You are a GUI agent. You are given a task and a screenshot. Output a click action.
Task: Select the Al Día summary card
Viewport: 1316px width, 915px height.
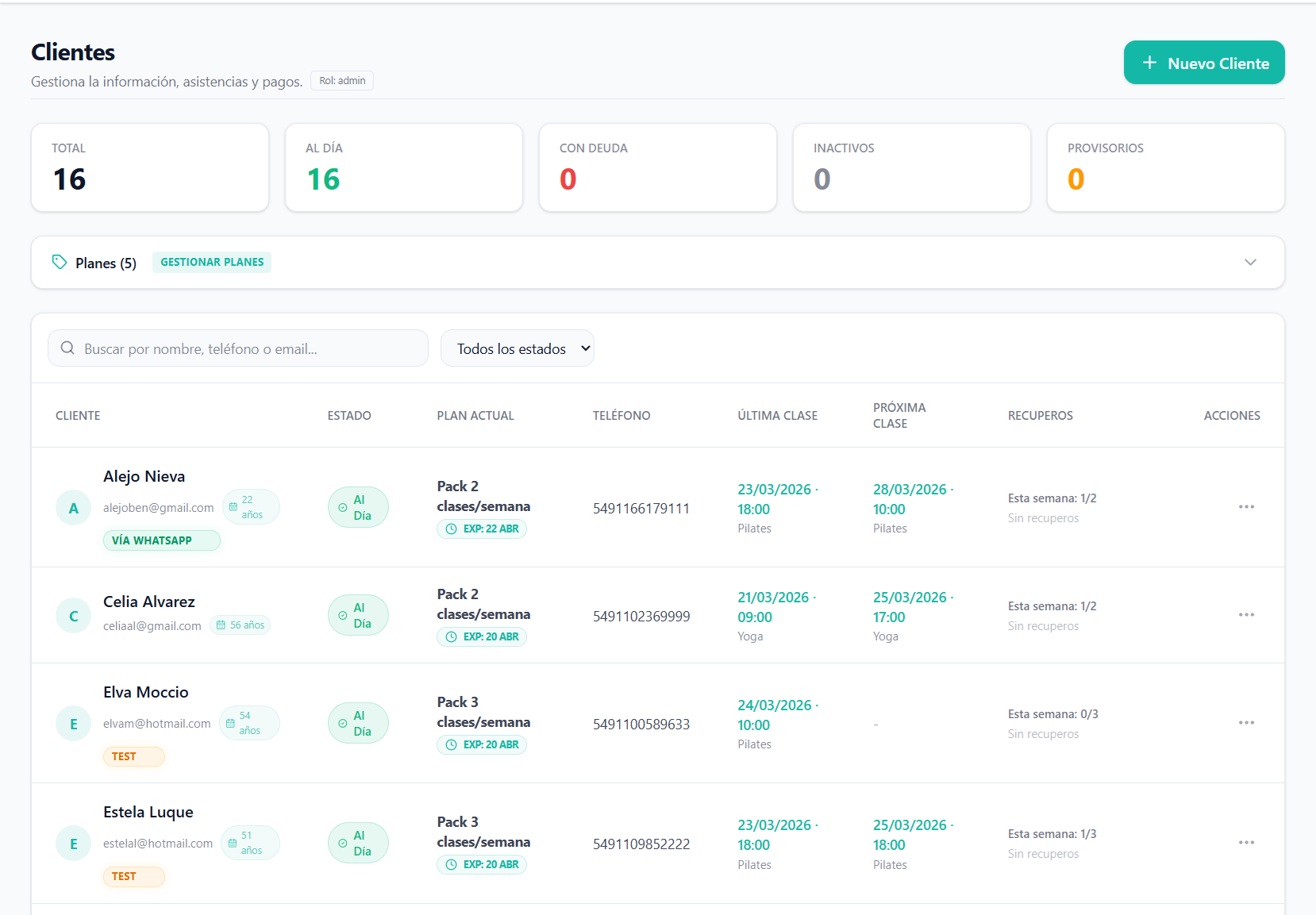403,167
